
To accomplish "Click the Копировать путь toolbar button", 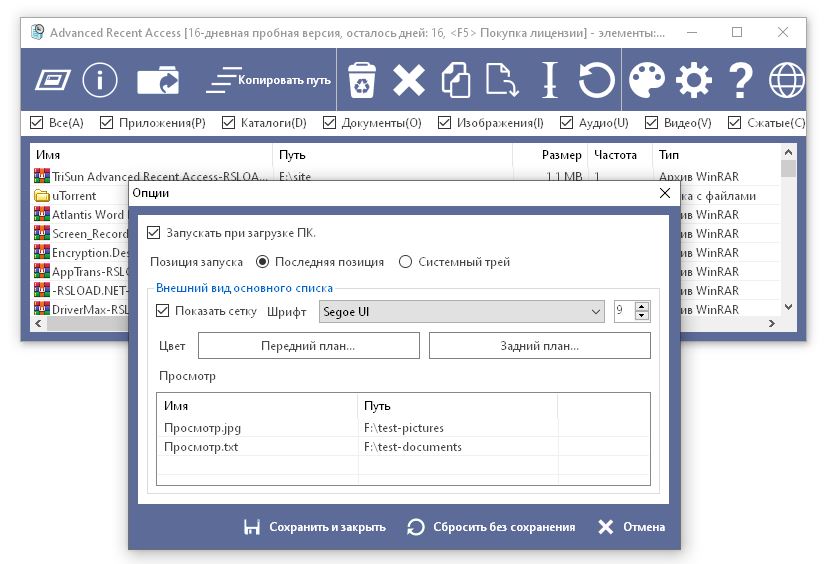I will click(268, 80).
